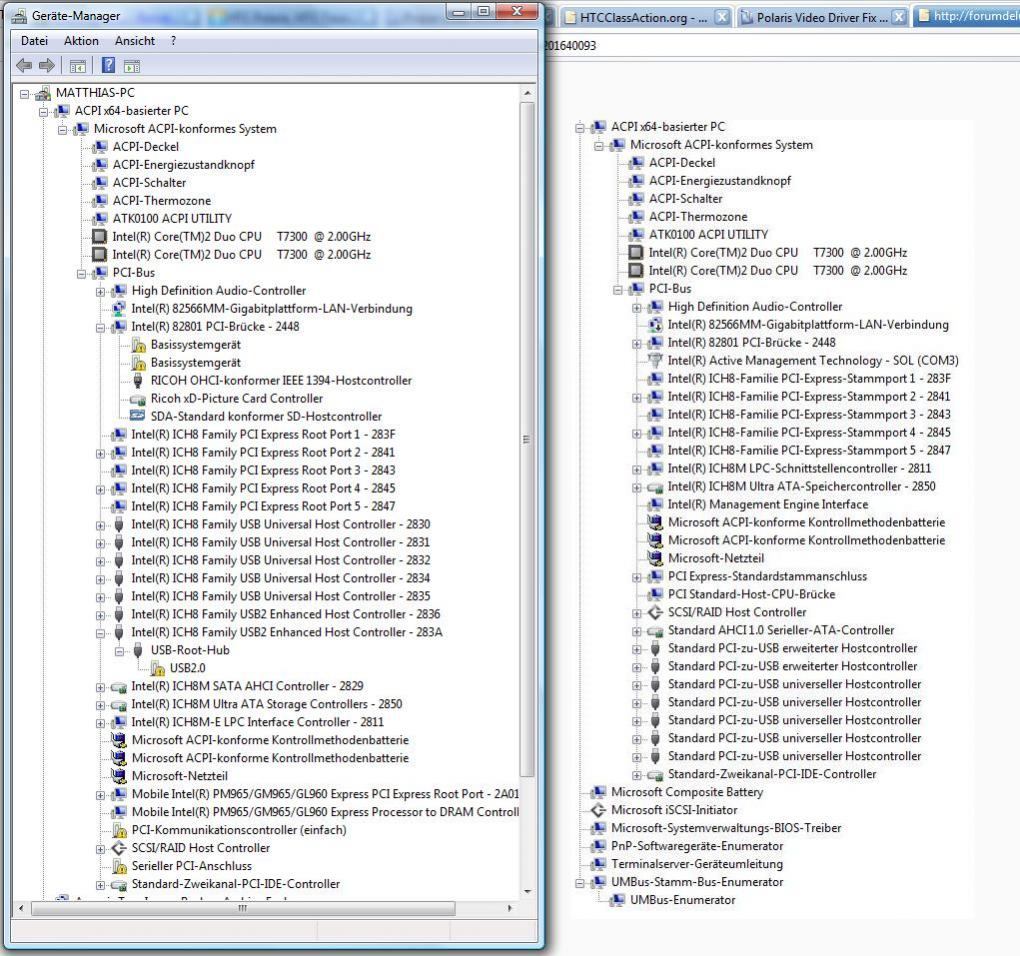This screenshot has width=1020, height=956.
Task: Select USB Universal Host Controller - 2834 row
Action: 280,578
